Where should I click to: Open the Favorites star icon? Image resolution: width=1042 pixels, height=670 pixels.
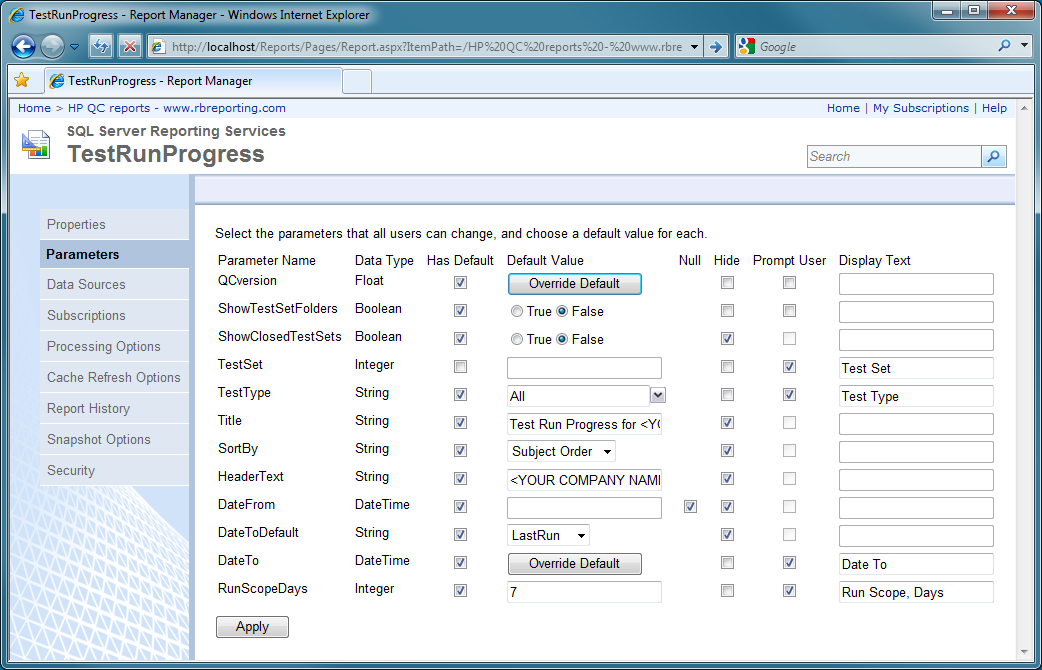point(23,80)
